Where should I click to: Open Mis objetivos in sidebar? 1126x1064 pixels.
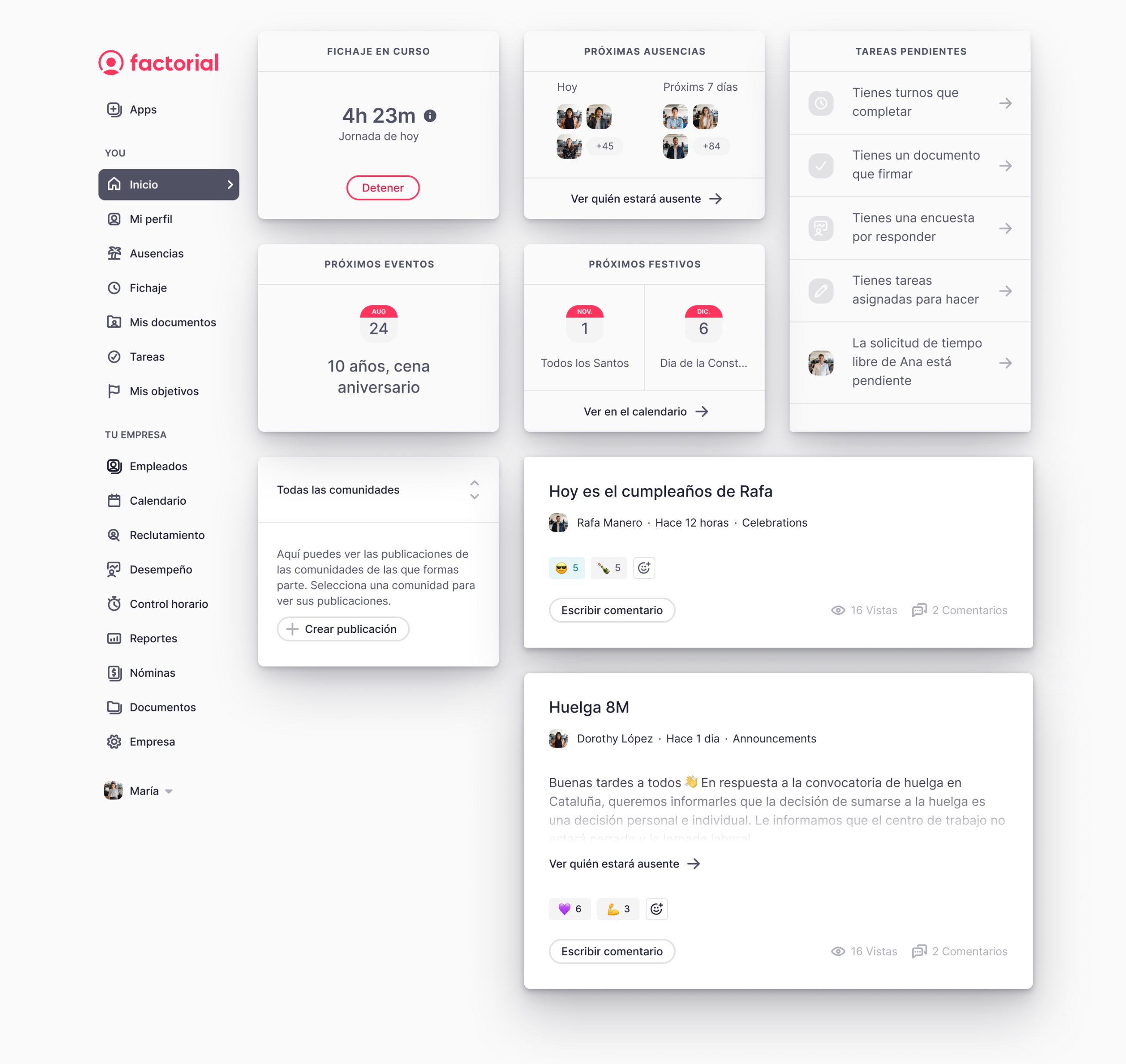[x=165, y=391]
